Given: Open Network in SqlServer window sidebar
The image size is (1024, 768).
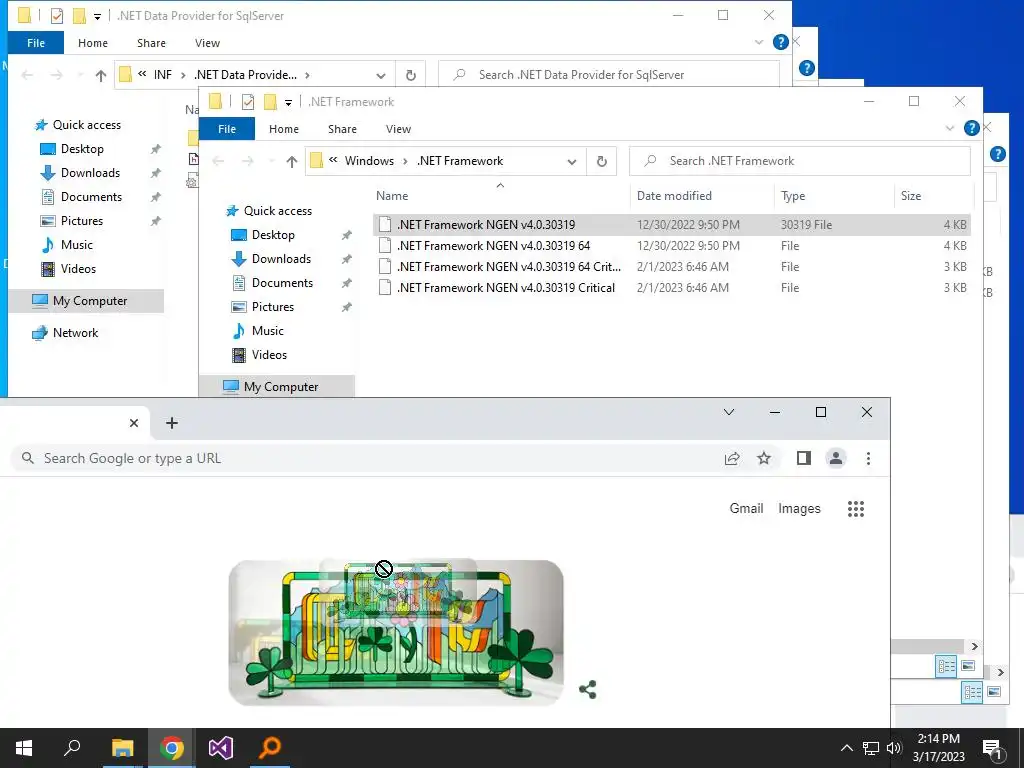Looking at the screenshot, I should pyautogui.click(x=75, y=333).
